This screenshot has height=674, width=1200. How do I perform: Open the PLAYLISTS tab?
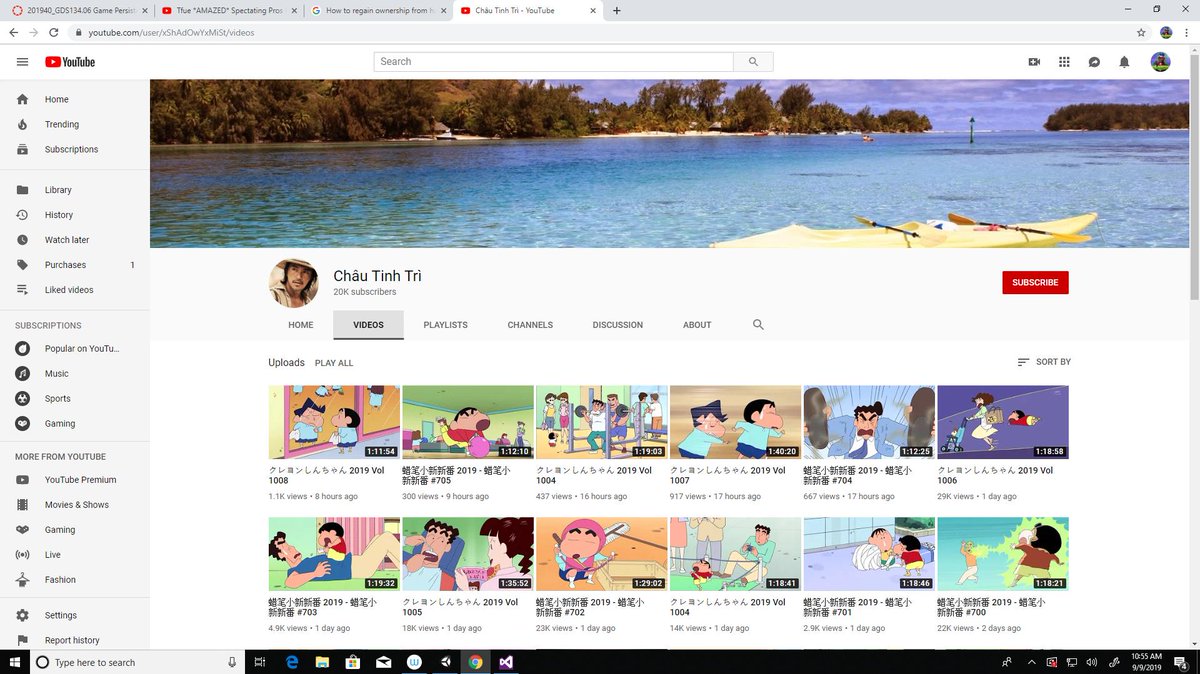445,325
